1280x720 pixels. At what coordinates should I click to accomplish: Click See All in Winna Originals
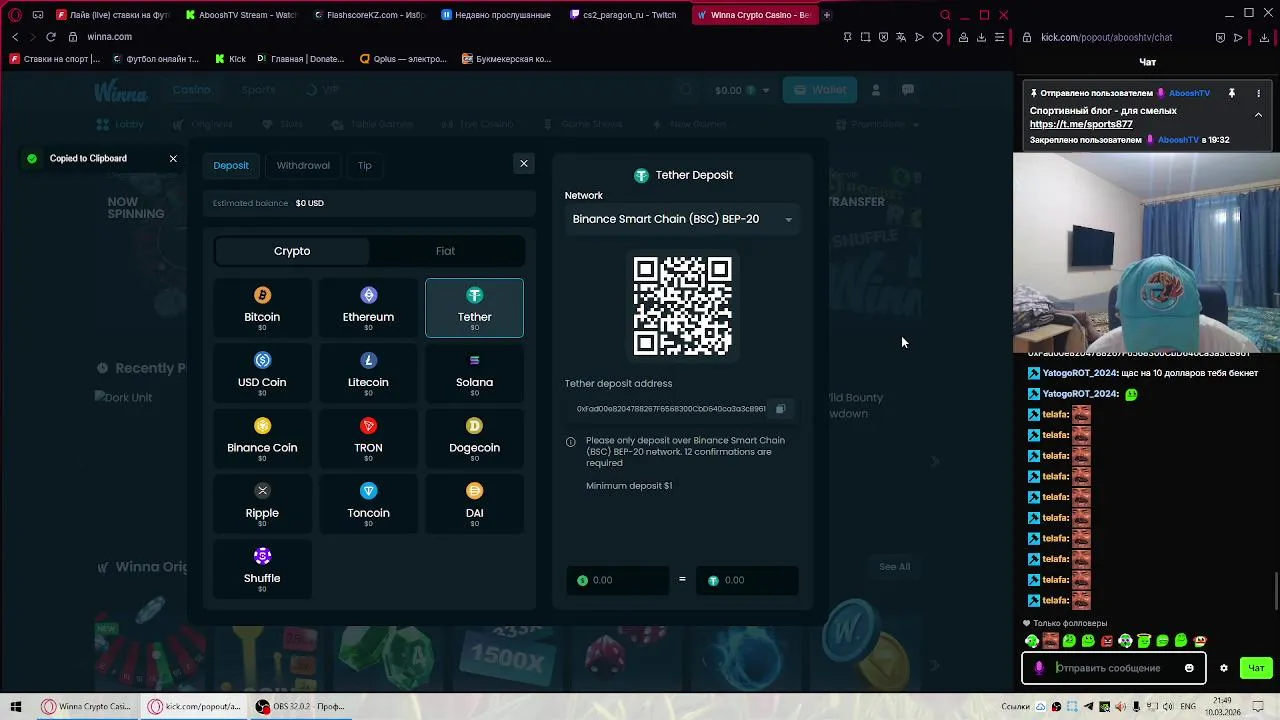(894, 567)
